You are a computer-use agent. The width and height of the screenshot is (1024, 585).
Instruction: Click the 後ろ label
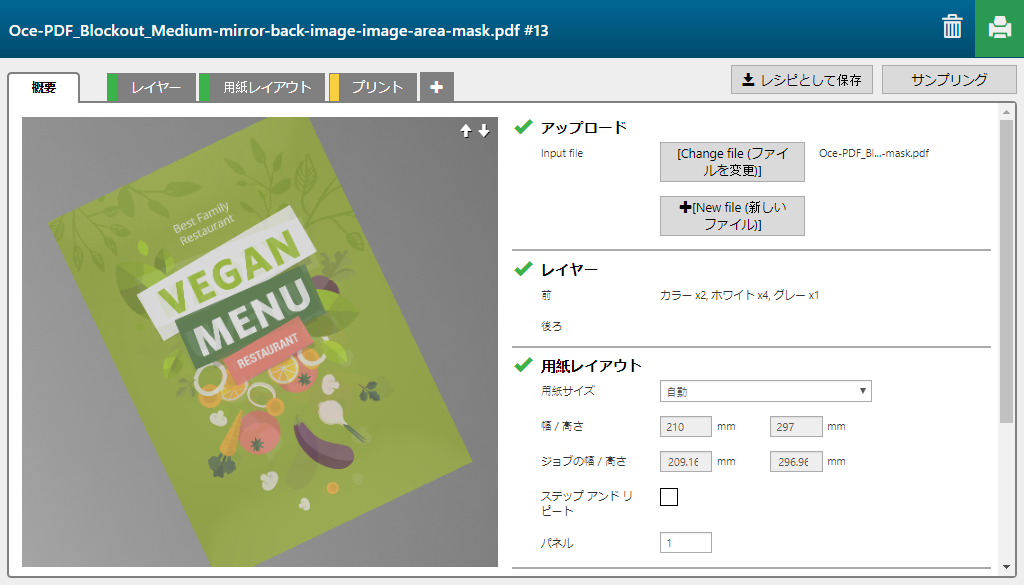551,326
